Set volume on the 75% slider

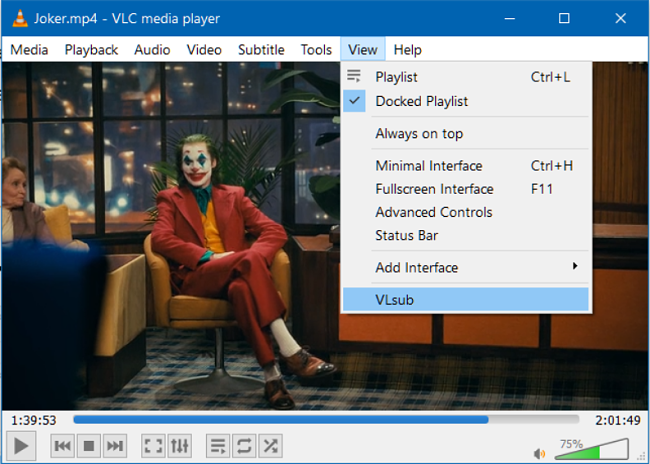(592, 449)
